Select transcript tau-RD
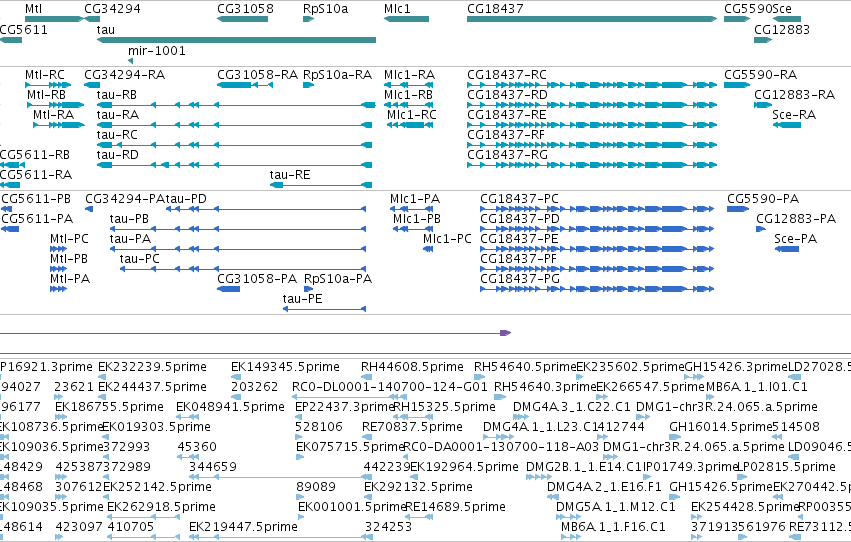851x542 pixels. point(234,165)
